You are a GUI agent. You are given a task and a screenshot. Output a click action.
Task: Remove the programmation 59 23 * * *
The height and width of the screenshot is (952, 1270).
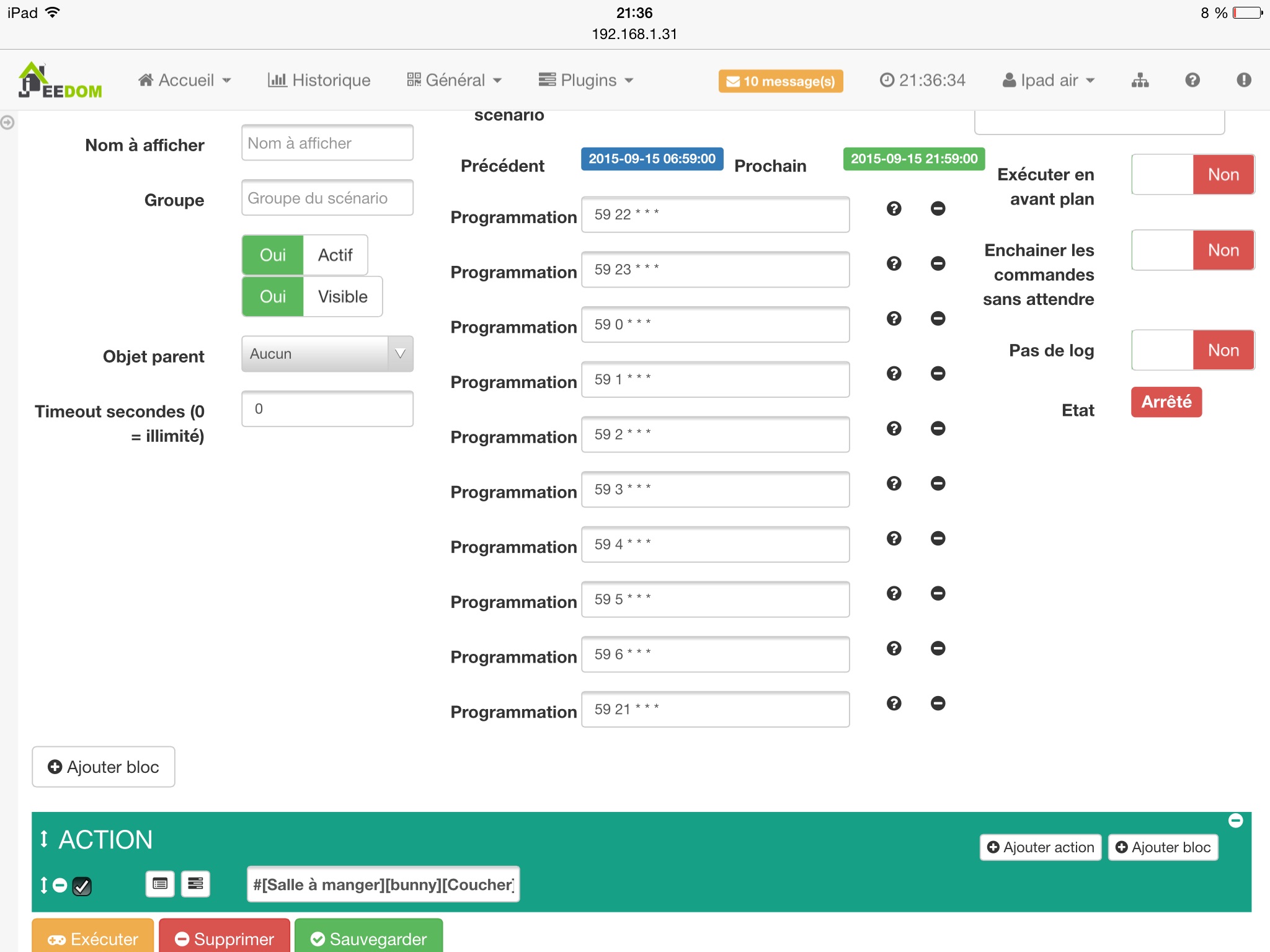pos(938,264)
